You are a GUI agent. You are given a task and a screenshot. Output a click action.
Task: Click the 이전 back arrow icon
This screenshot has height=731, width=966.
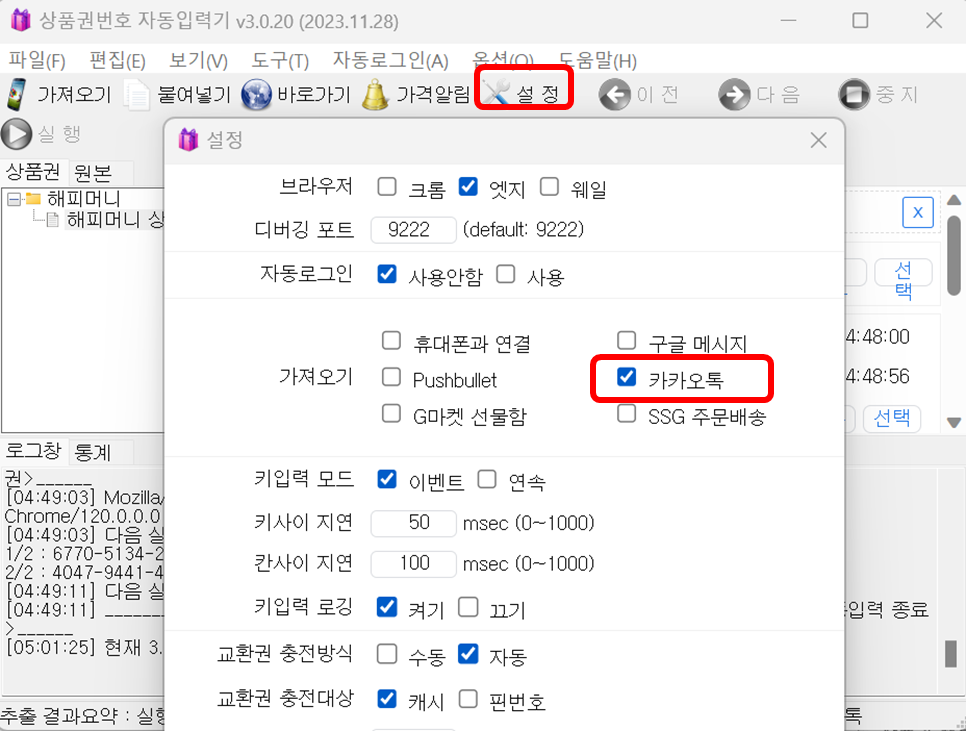coord(615,95)
